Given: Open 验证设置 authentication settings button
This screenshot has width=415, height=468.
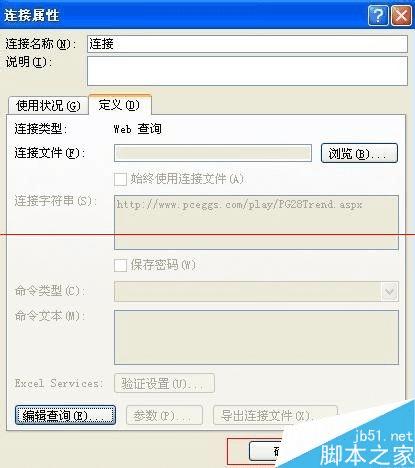Looking at the screenshot, I should 164,383.
